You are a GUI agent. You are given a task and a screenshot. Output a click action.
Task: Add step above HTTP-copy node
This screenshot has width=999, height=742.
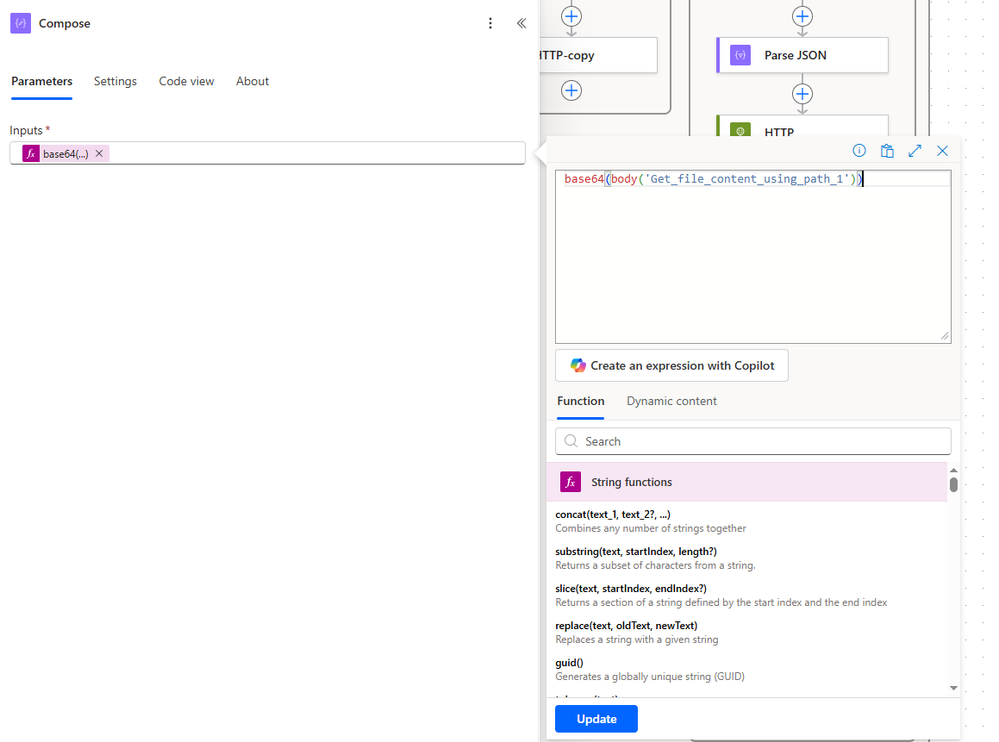[571, 16]
